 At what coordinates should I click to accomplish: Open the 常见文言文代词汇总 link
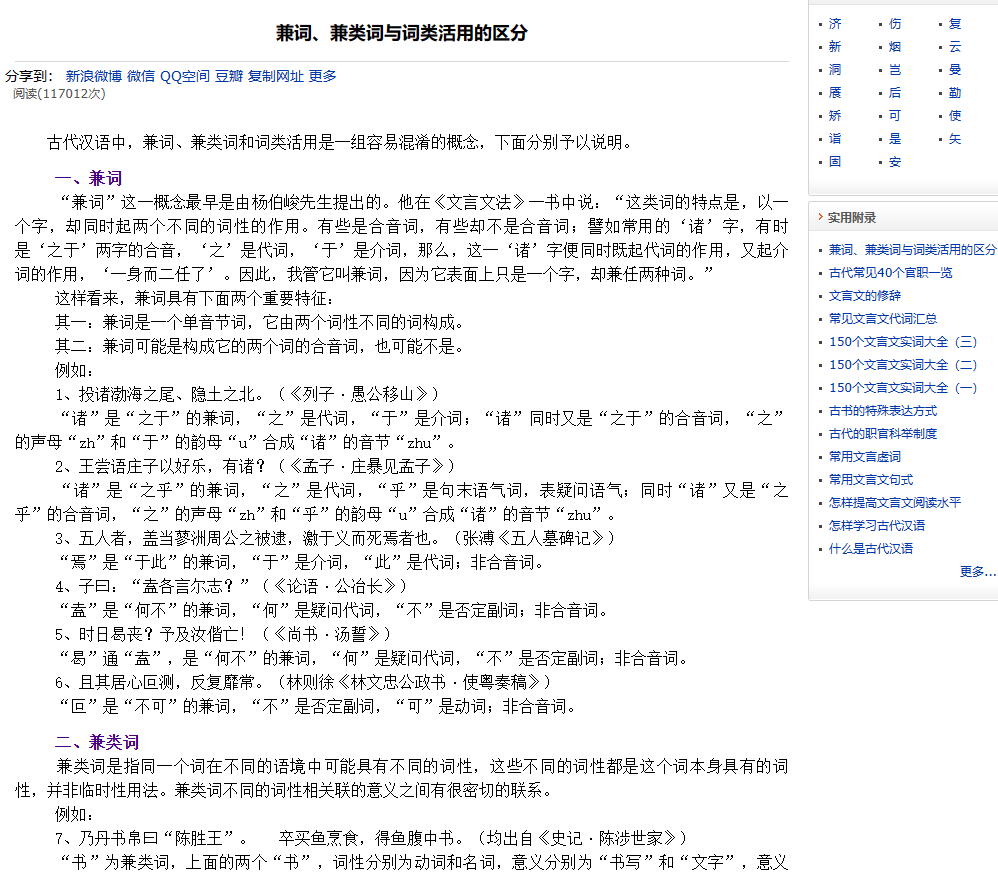tap(883, 319)
